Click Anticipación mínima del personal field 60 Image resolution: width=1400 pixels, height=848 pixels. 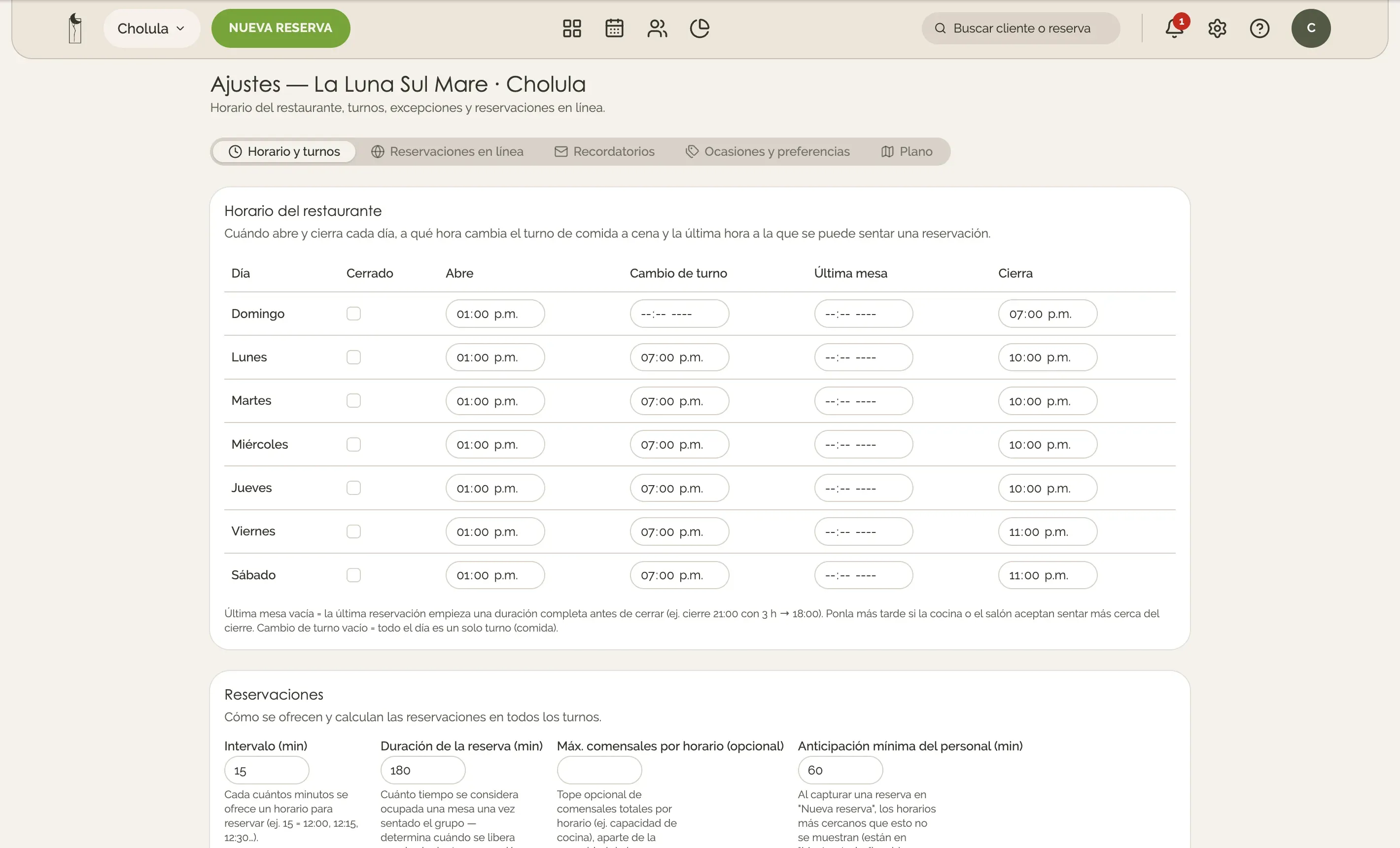840,770
